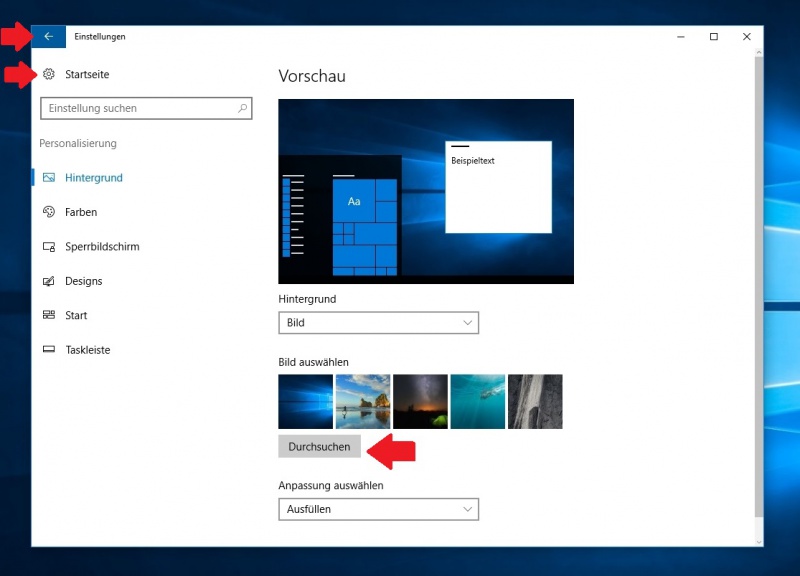The height and width of the screenshot is (576, 800).
Task: Choose the gray rock cliff wallpaper
Action: tap(535, 402)
